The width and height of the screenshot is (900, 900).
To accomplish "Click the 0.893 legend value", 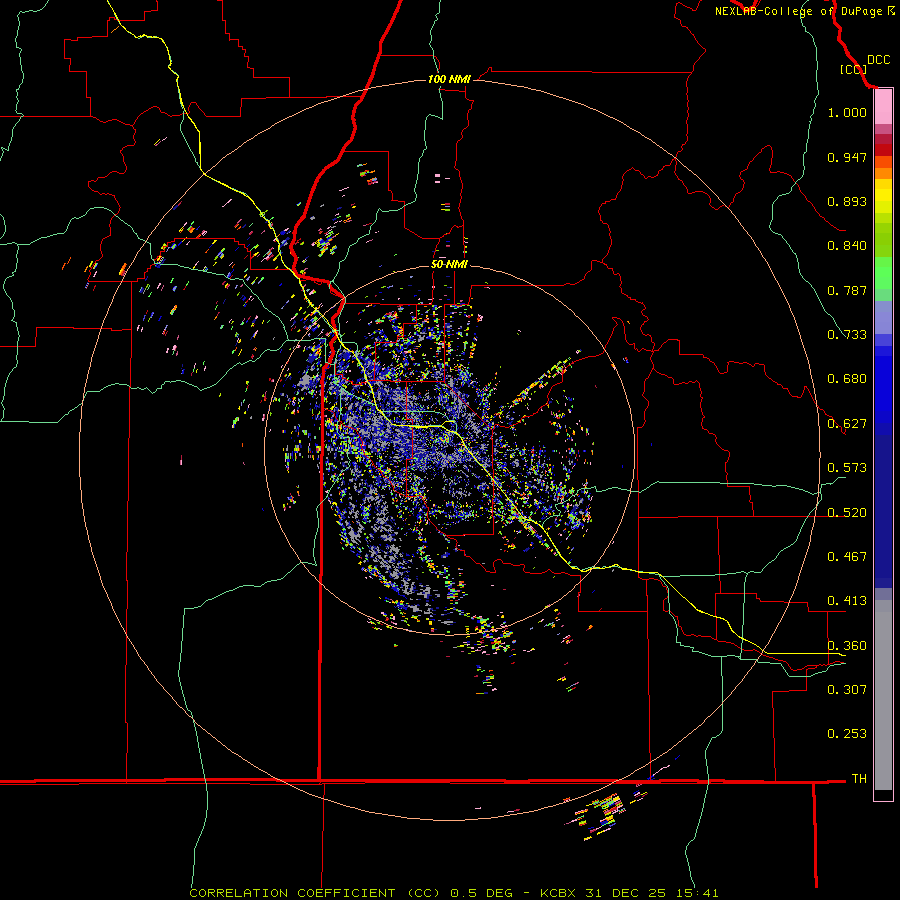I will coord(847,201).
